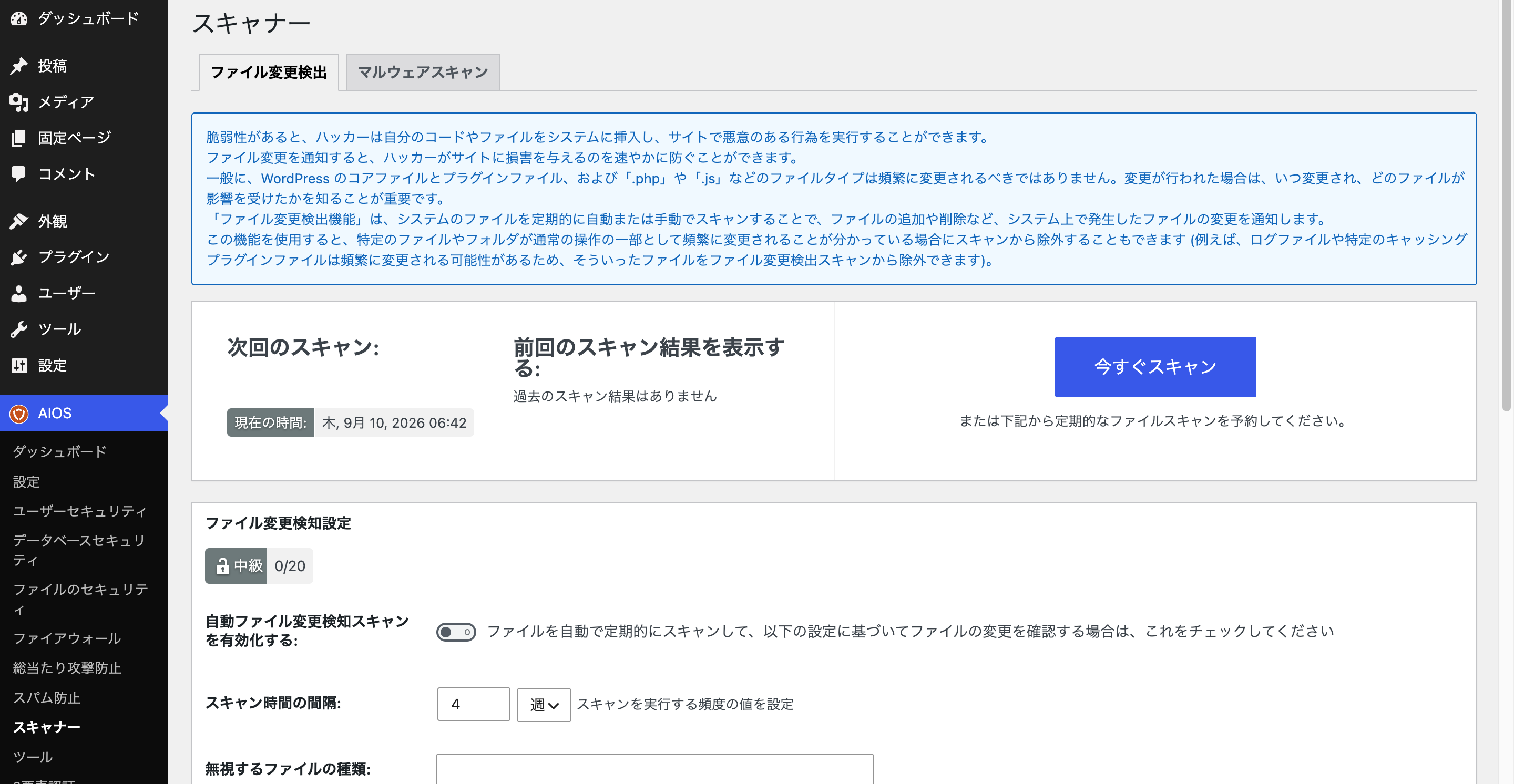Click the 次回のスキャン: heading
Screen dimensions: 1514x784
coord(303,347)
